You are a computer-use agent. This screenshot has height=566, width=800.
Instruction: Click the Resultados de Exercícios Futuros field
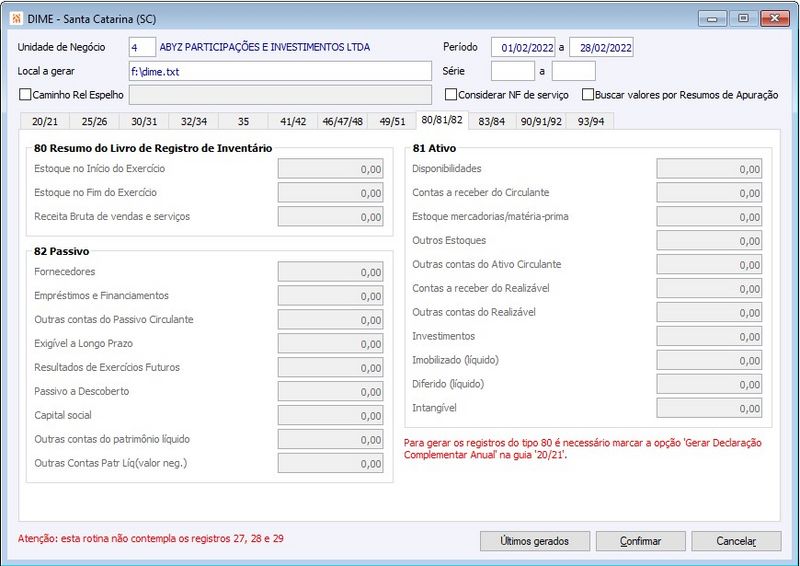331,368
